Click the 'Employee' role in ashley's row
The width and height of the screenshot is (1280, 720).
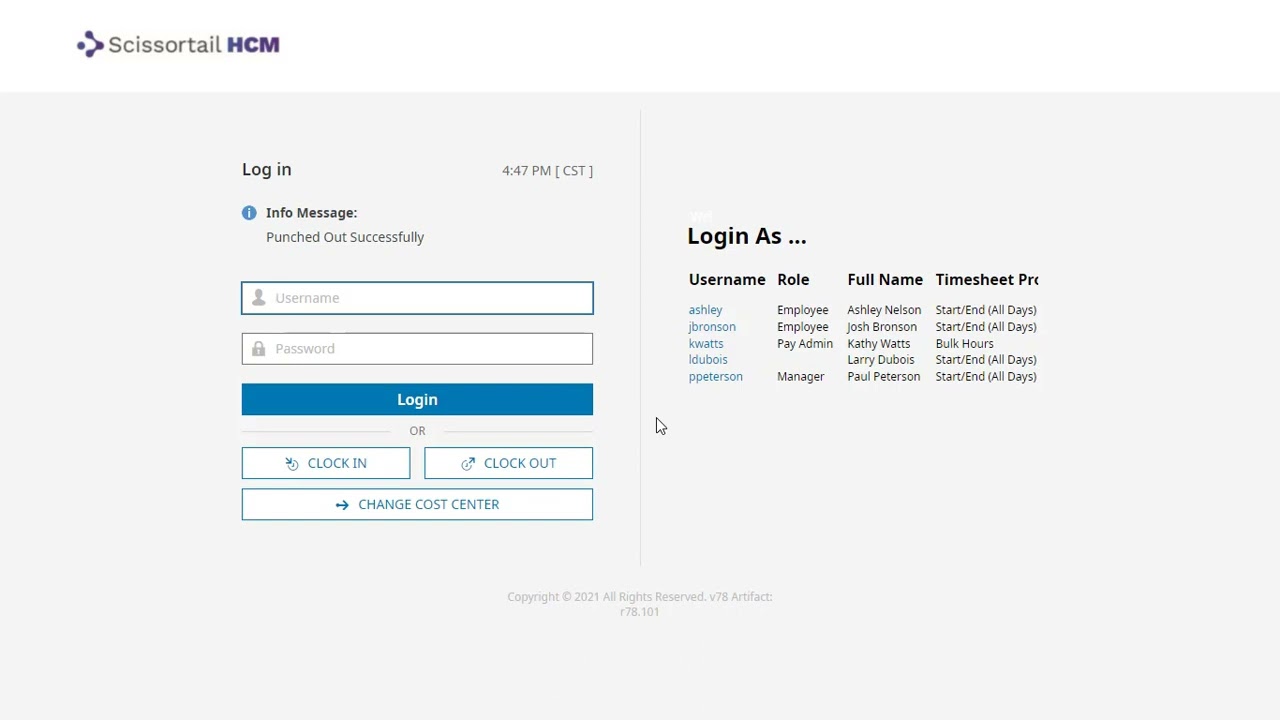pos(803,310)
